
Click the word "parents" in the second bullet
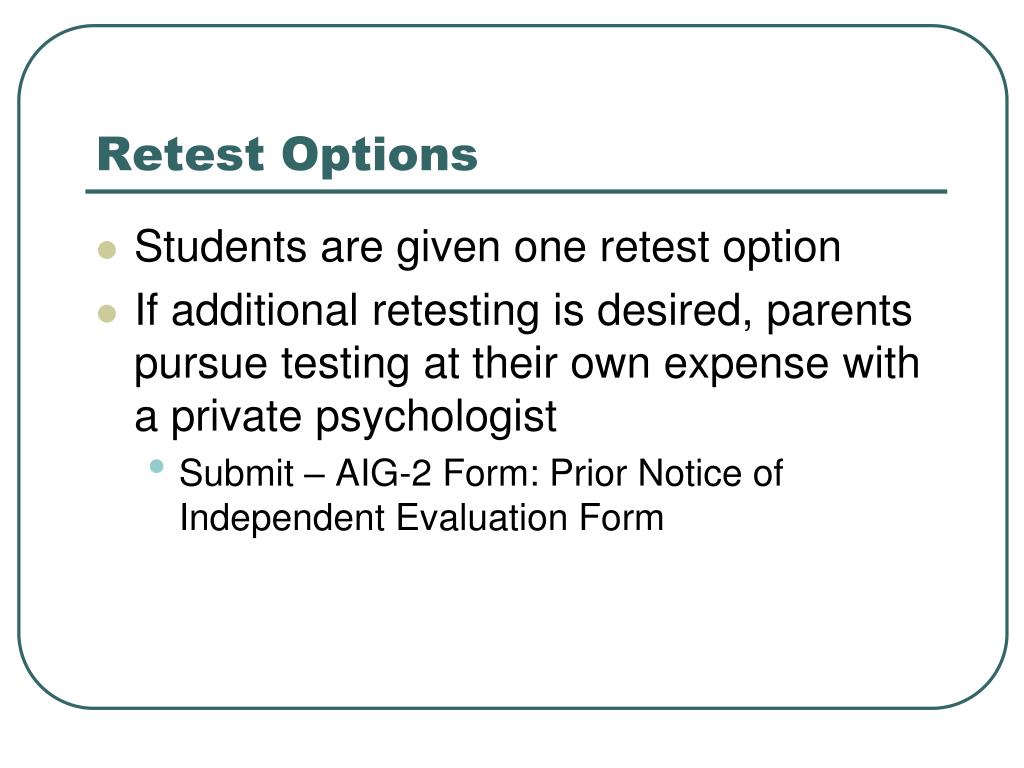[x=839, y=314]
